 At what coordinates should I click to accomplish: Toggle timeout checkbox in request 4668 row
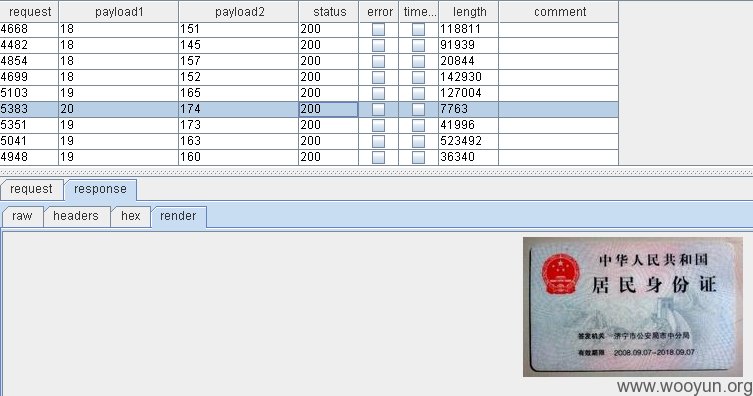pyautogui.click(x=418, y=29)
